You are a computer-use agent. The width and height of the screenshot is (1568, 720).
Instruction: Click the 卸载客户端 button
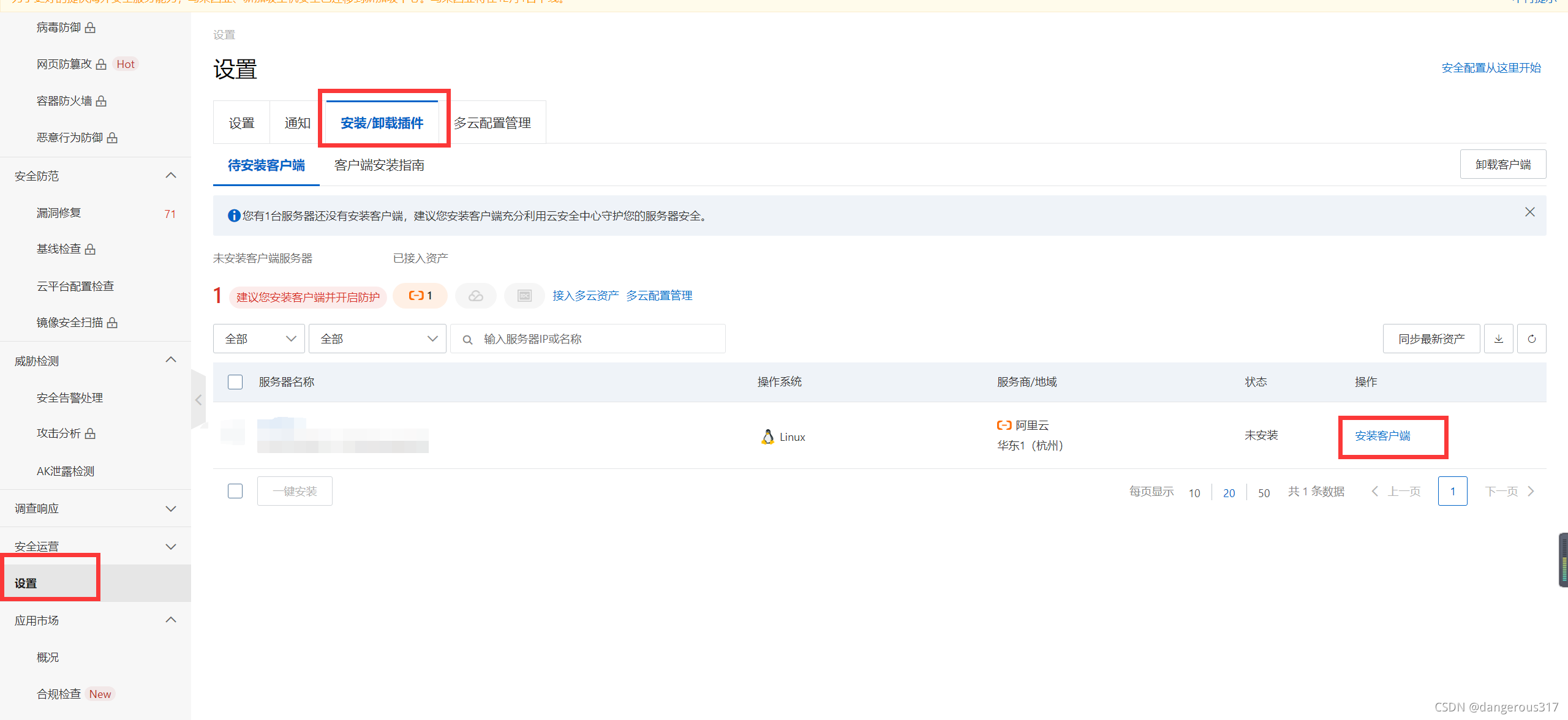[1502, 165]
